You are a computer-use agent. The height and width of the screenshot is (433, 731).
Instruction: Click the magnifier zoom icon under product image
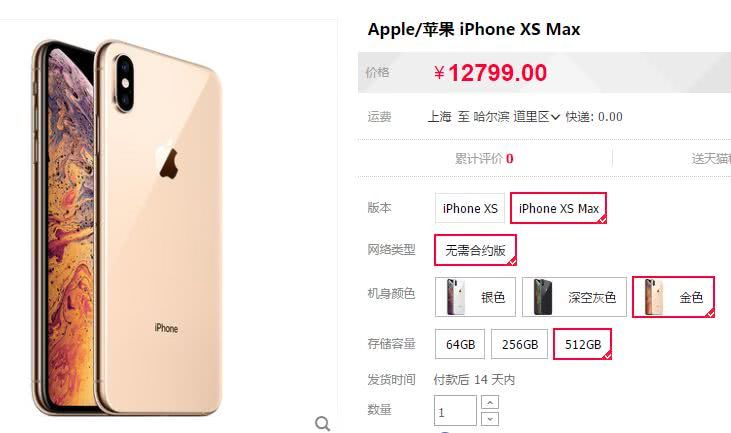(322, 423)
